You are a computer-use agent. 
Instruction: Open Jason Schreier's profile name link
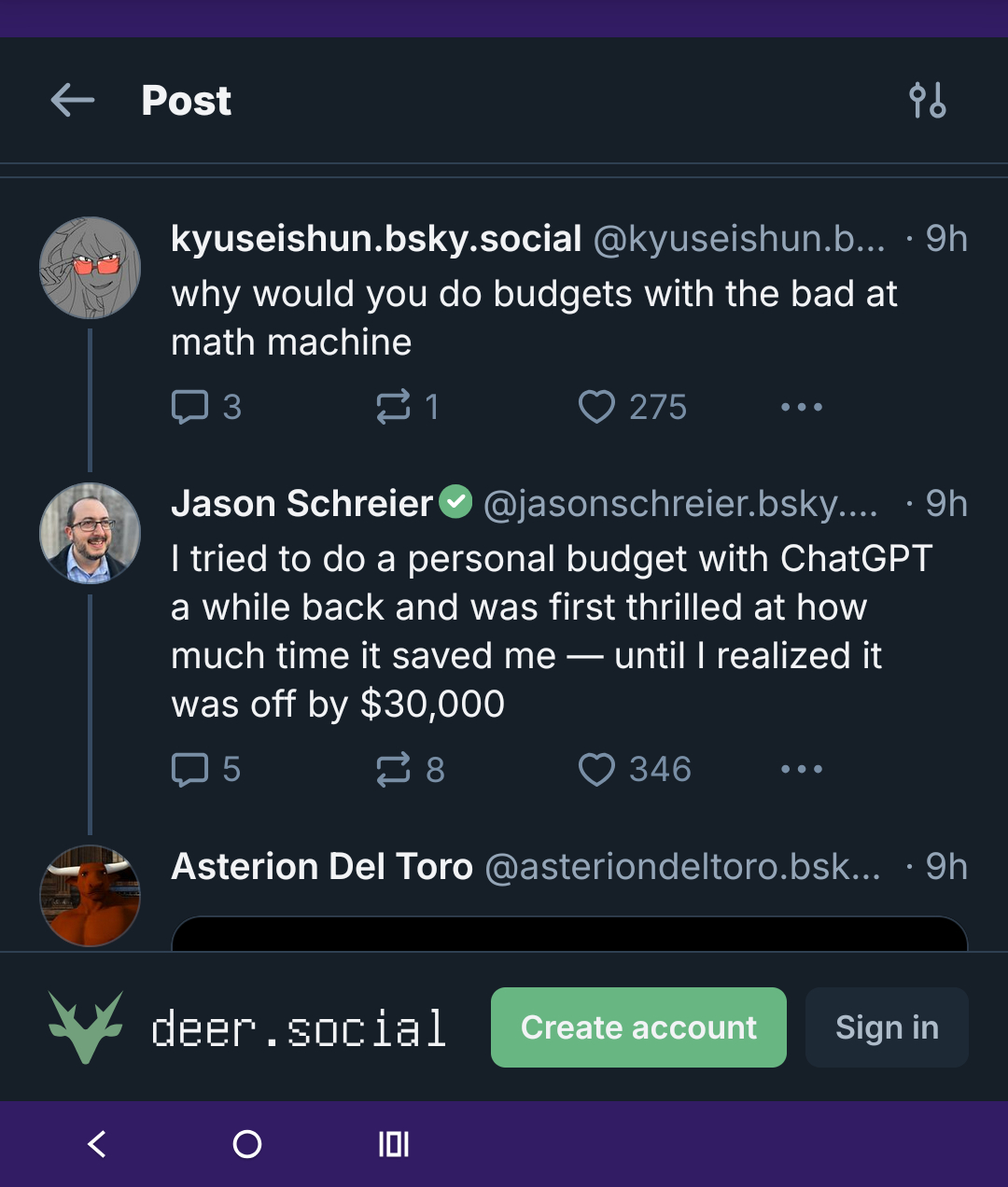click(301, 504)
